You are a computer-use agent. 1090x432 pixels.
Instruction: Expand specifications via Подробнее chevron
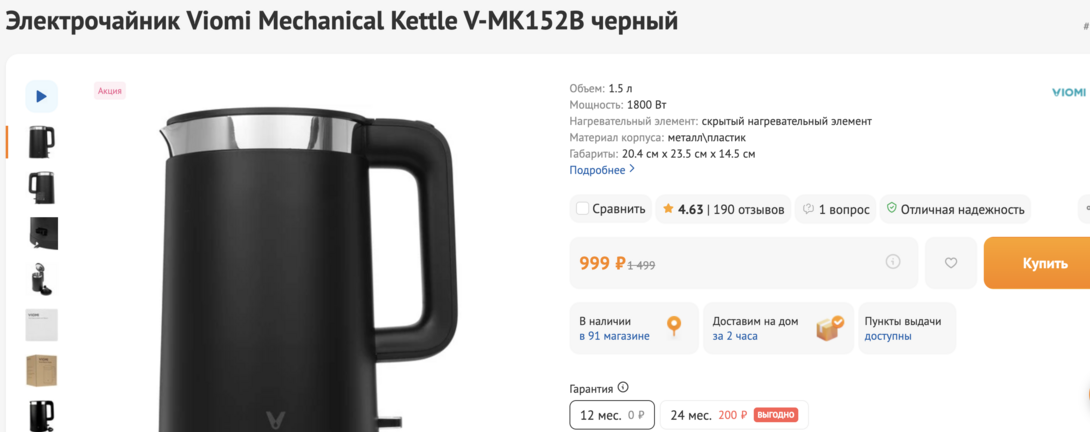pos(632,169)
